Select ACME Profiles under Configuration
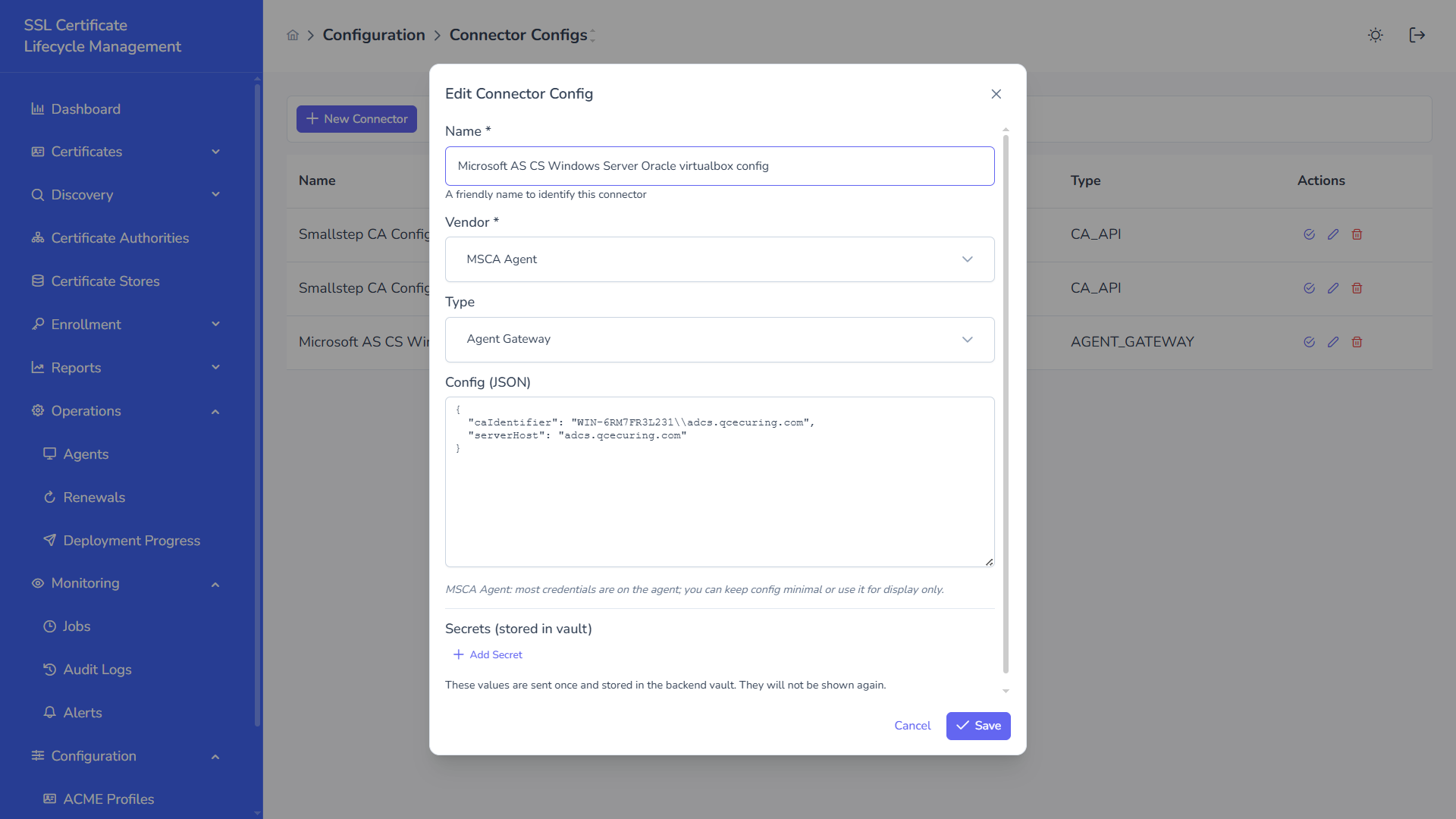1456x819 pixels. click(x=108, y=799)
